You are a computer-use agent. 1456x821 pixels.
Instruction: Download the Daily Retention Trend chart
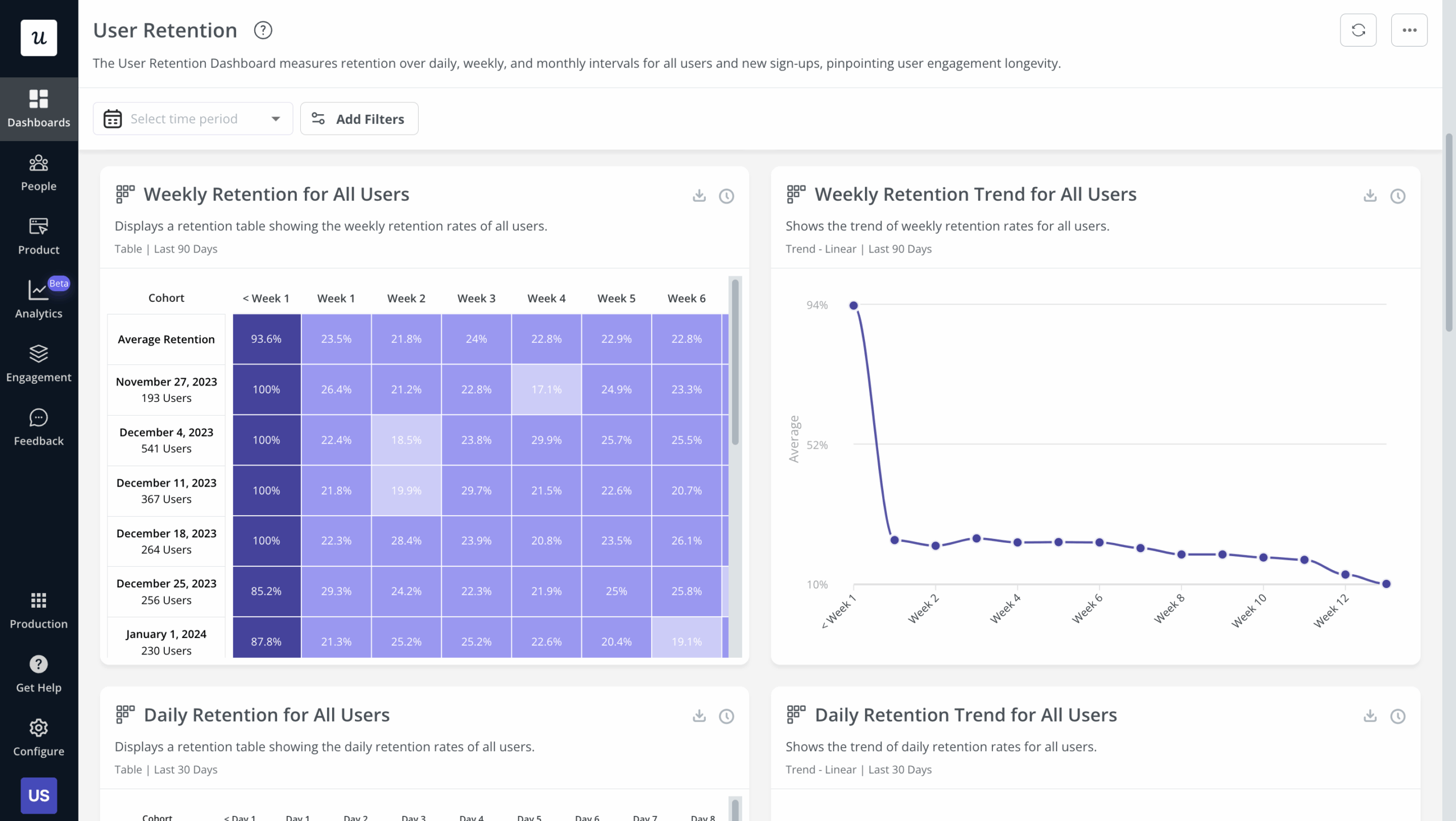click(x=1370, y=716)
